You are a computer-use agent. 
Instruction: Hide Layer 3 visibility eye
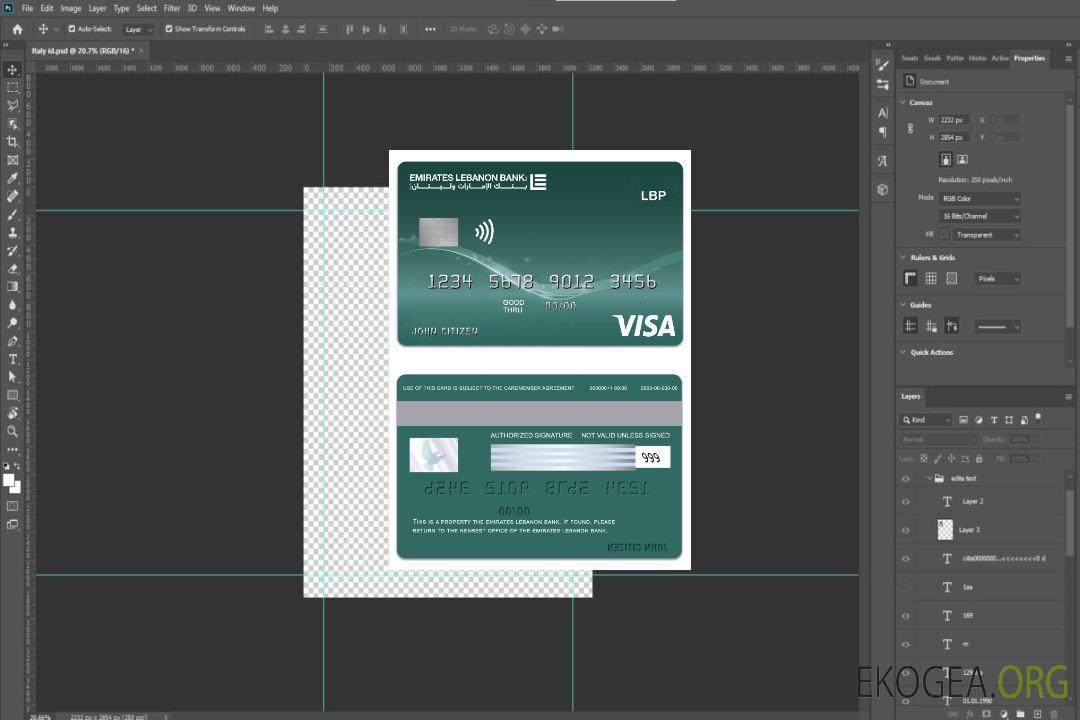906,531
